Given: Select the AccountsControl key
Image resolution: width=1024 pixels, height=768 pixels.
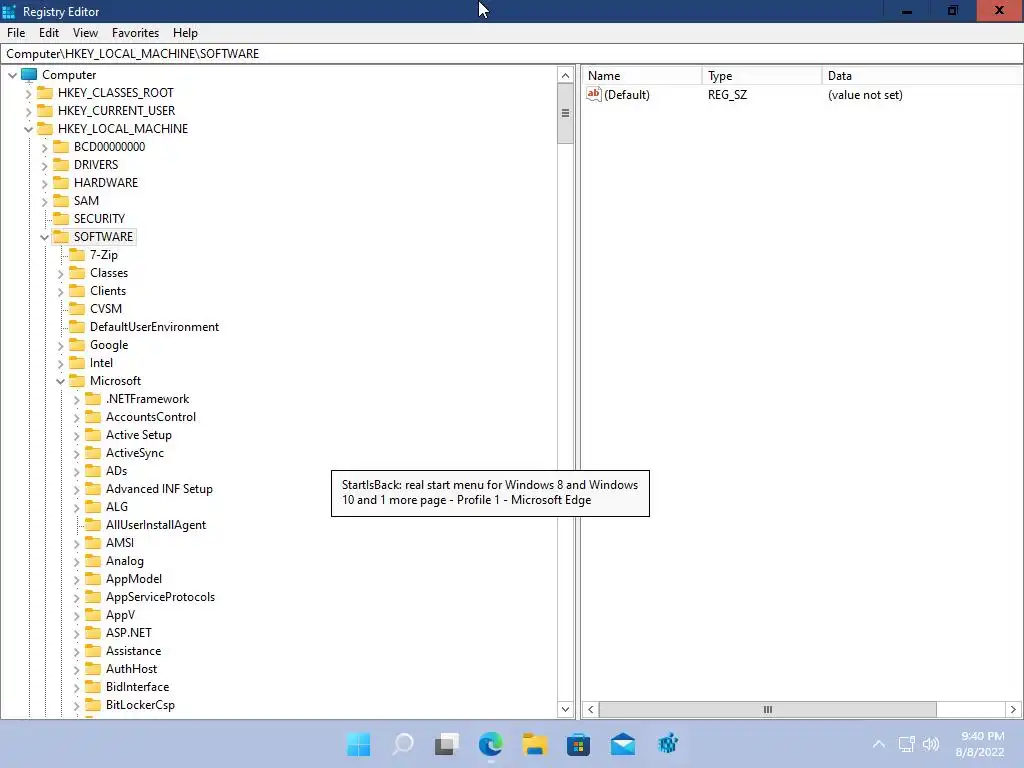Looking at the screenshot, I should (150, 417).
